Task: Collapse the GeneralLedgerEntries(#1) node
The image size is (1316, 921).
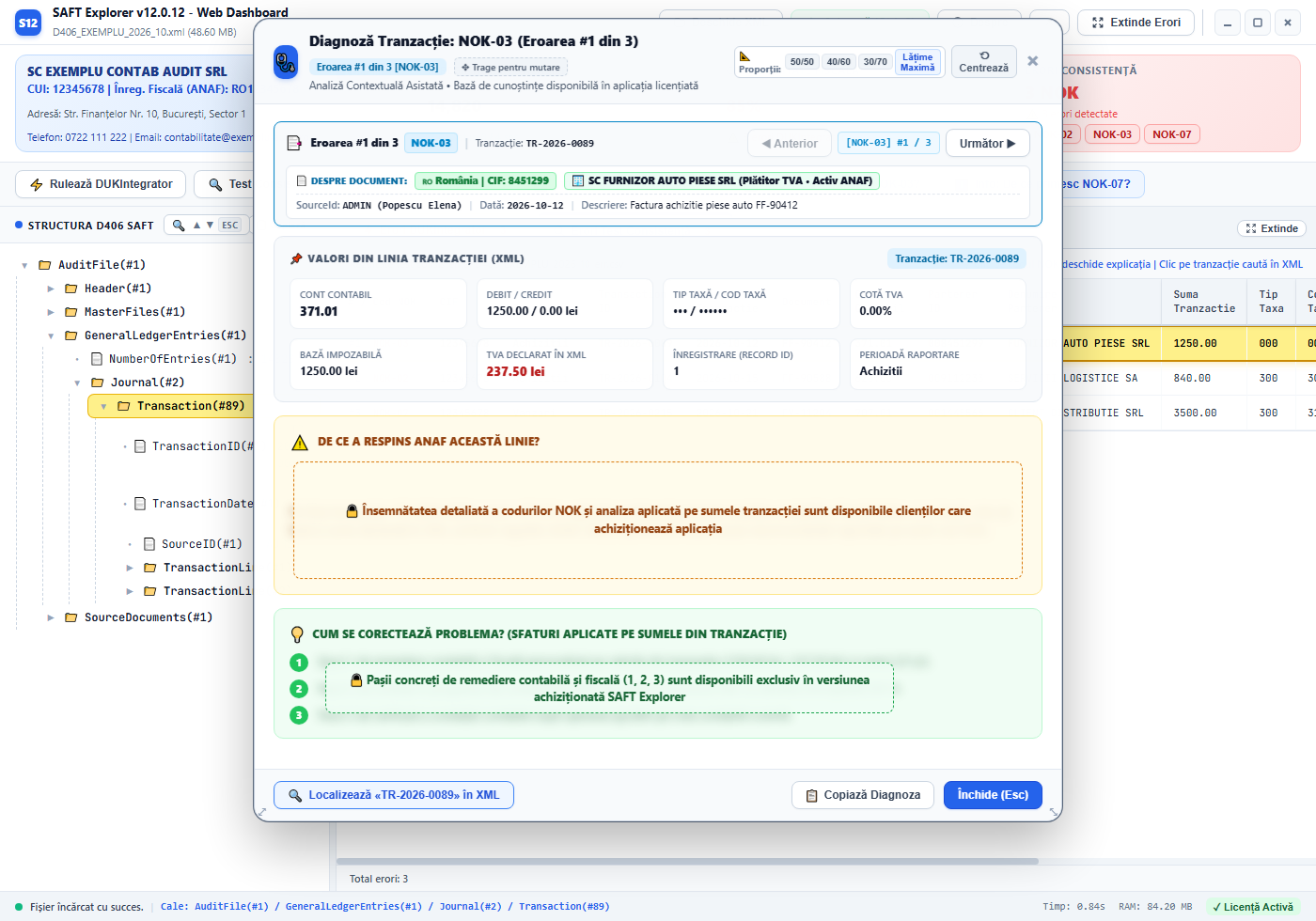Action: coord(51,336)
